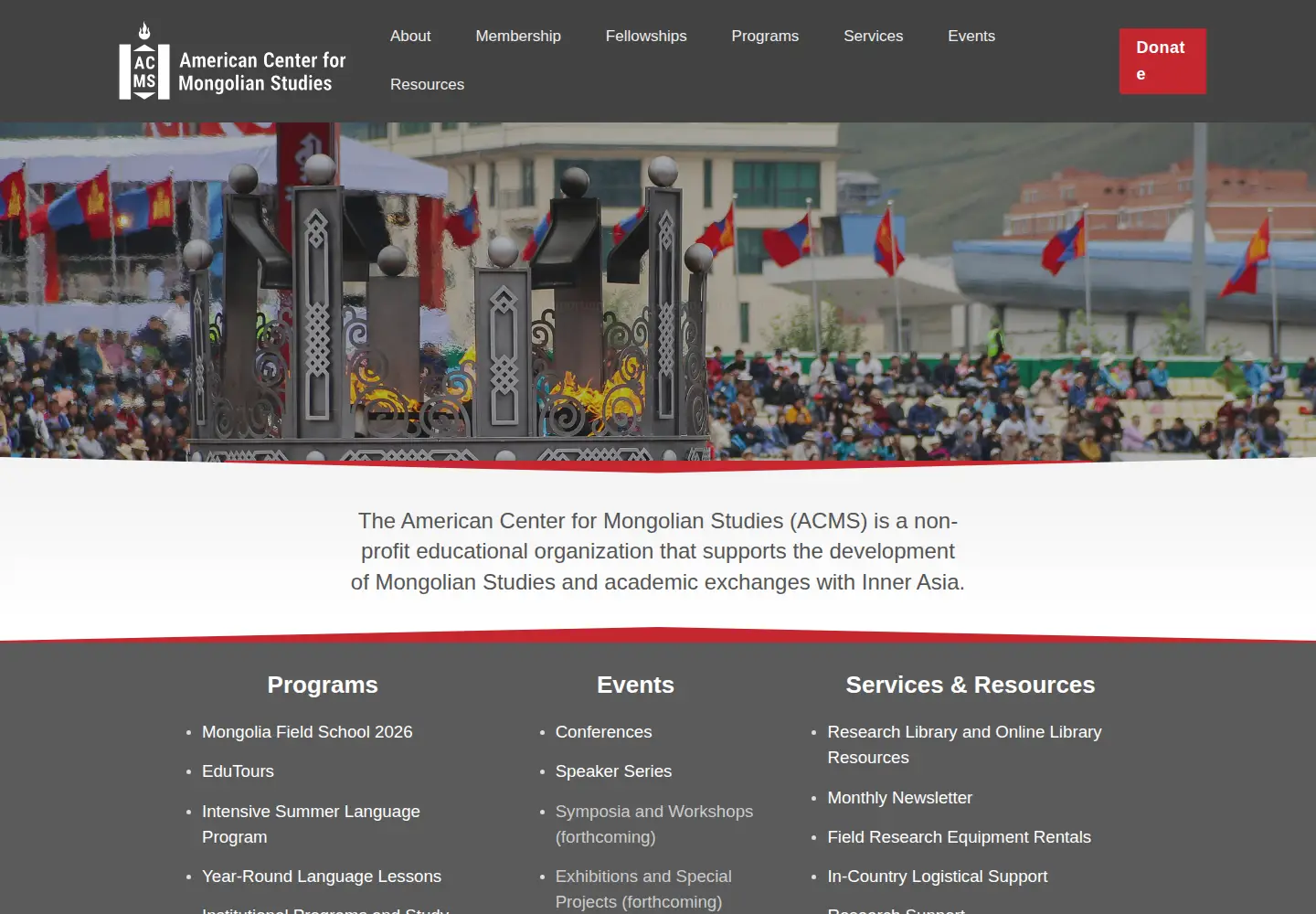
Task: Click the Programs section heading
Action: click(323, 685)
